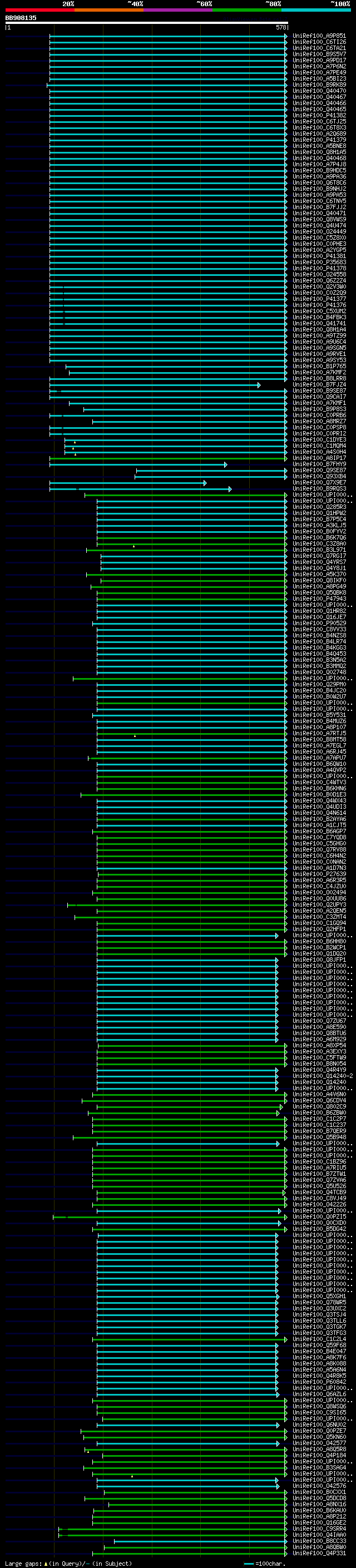Screen dimensions: 356x1568
Task: Select the UniRef100_Q6T8C6 label
Action: 319,182
